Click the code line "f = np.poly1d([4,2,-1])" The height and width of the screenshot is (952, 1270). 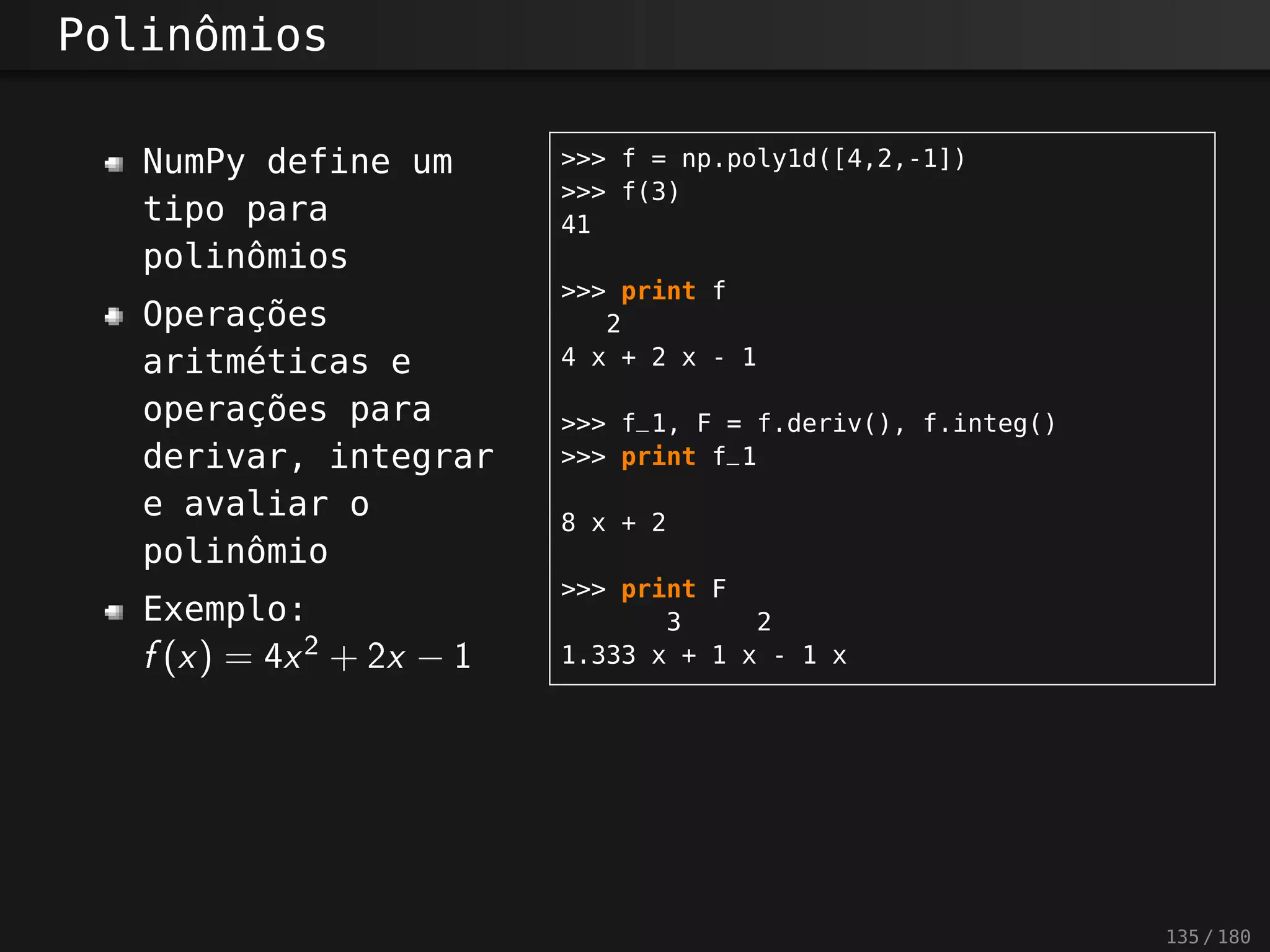click(x=763, y=159)
